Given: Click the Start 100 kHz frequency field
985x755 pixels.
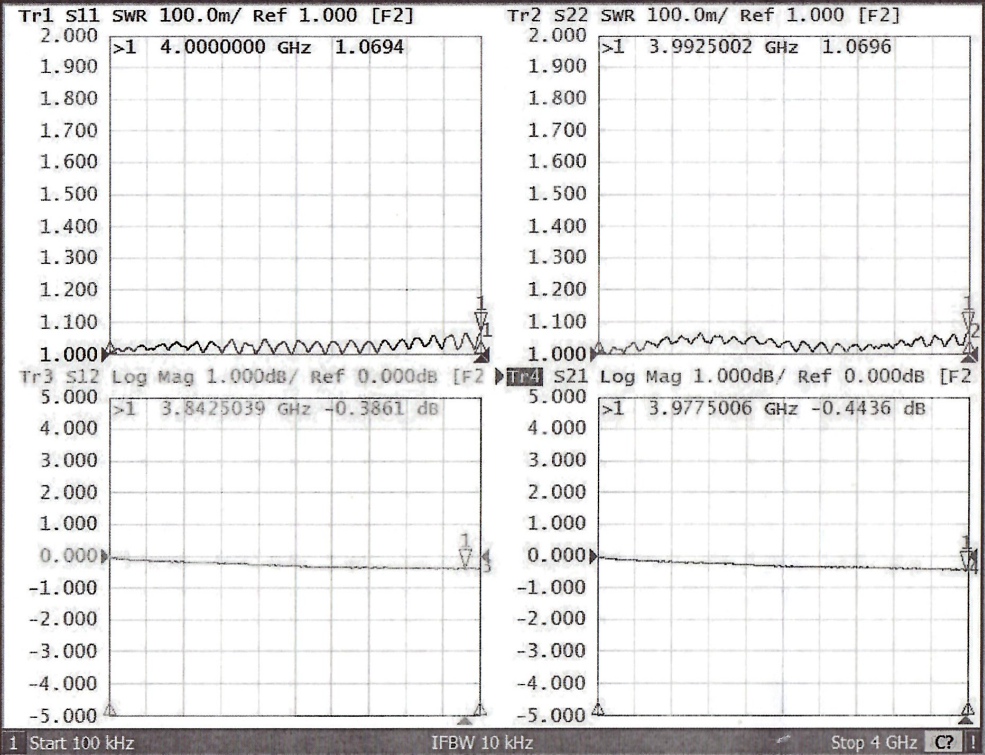Looking at the screenshot, I should [x=80, y=743].
